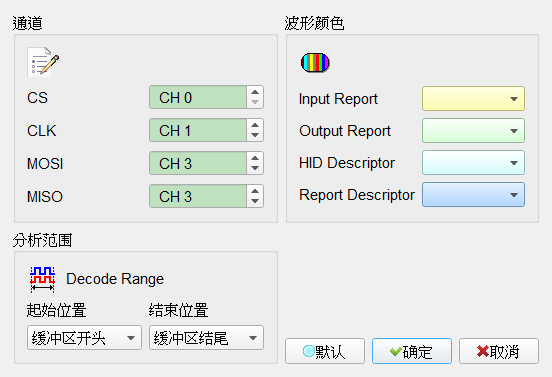Increase MISO channel with up arrow
The image size is (552, 377).
click(x=255, y=191)
